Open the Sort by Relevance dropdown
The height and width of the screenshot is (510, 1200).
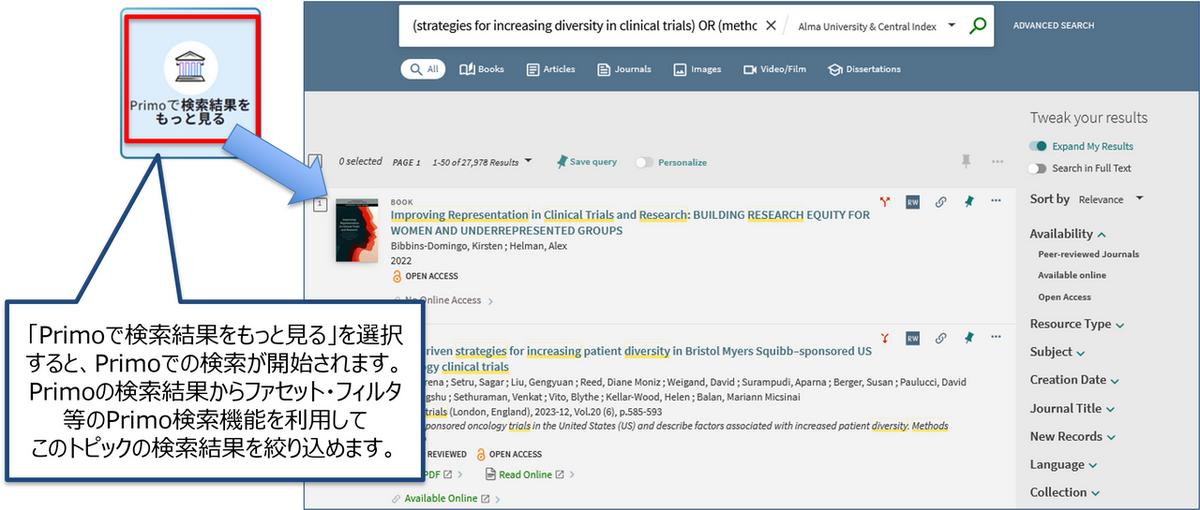click(1108, 199)
